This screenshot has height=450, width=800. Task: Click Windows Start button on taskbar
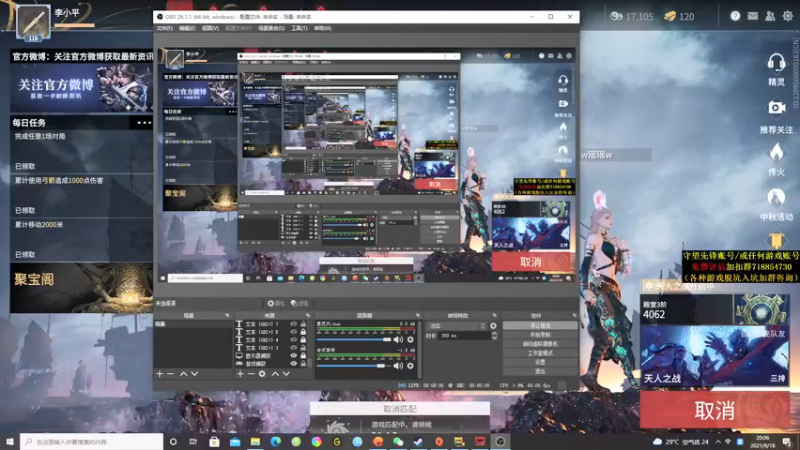[x=10, y=442]
